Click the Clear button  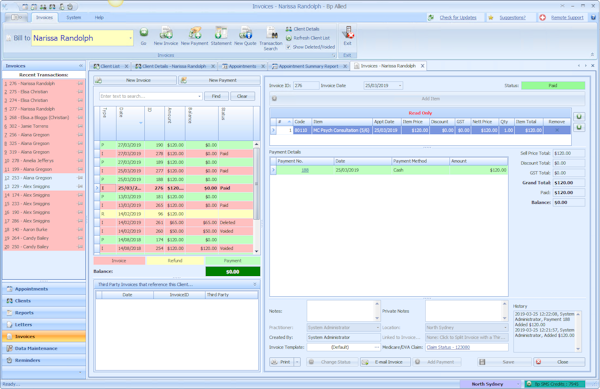[242, 96]
